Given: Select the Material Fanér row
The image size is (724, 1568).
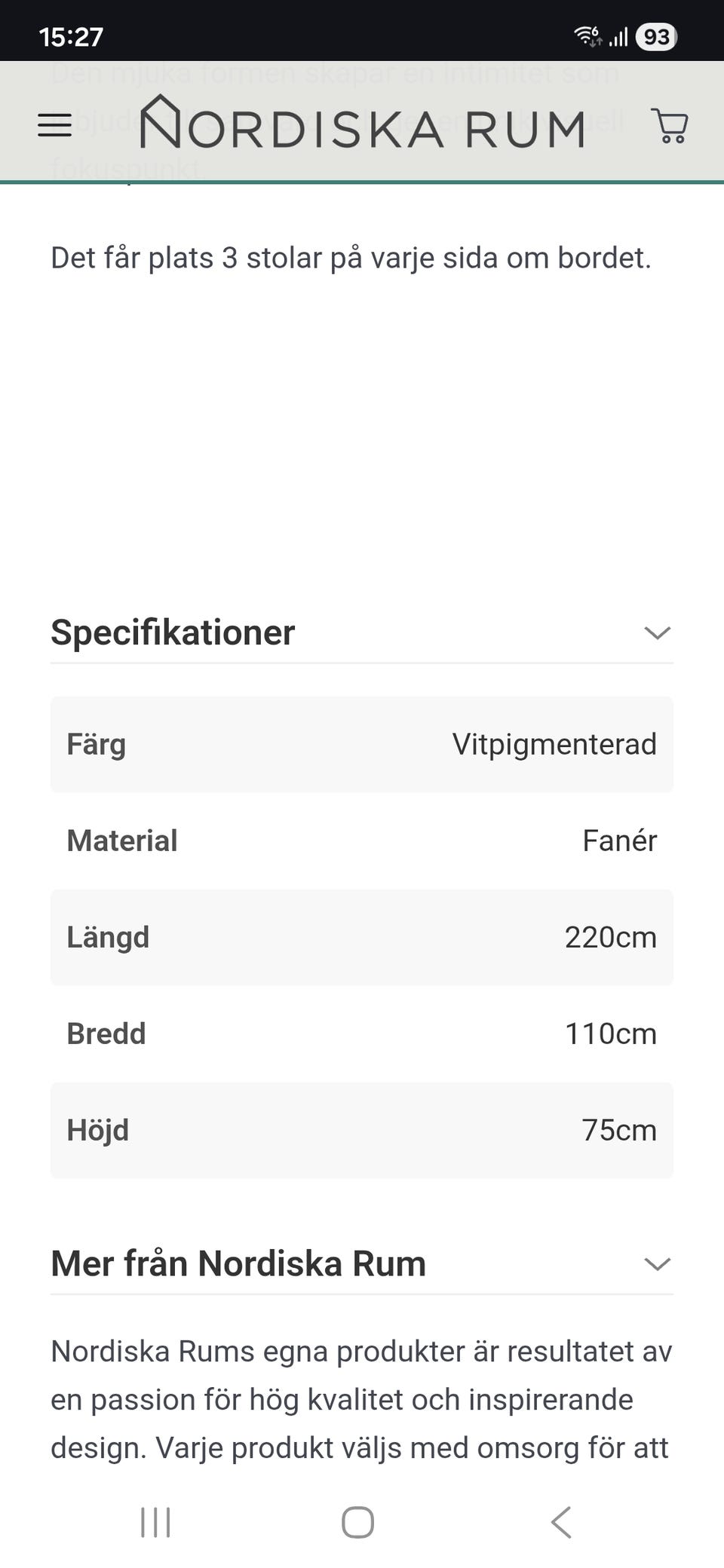Looking at the screenshot, I should [362, 841].
